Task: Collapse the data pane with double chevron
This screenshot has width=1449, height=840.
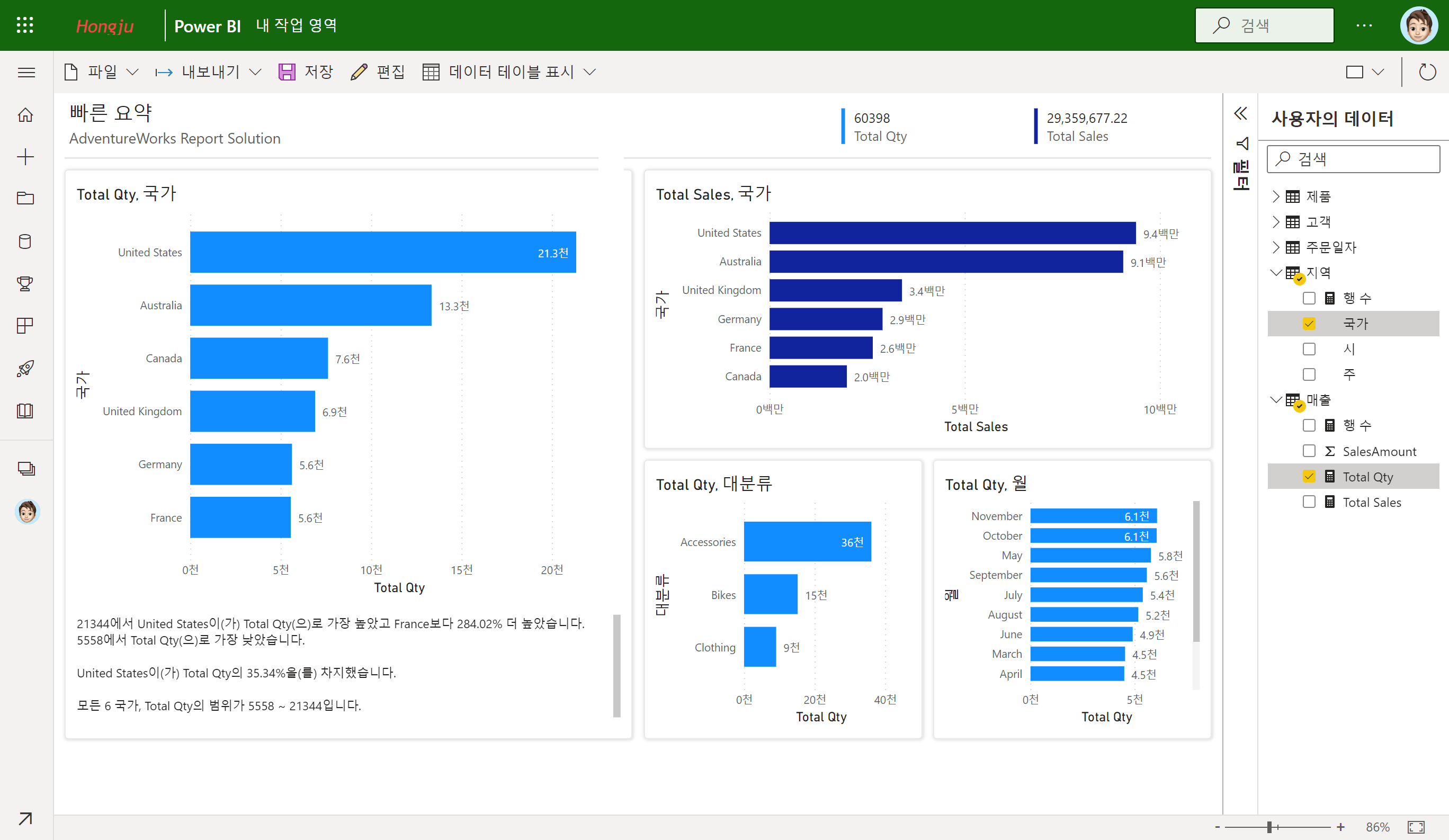Action: 1240,113
